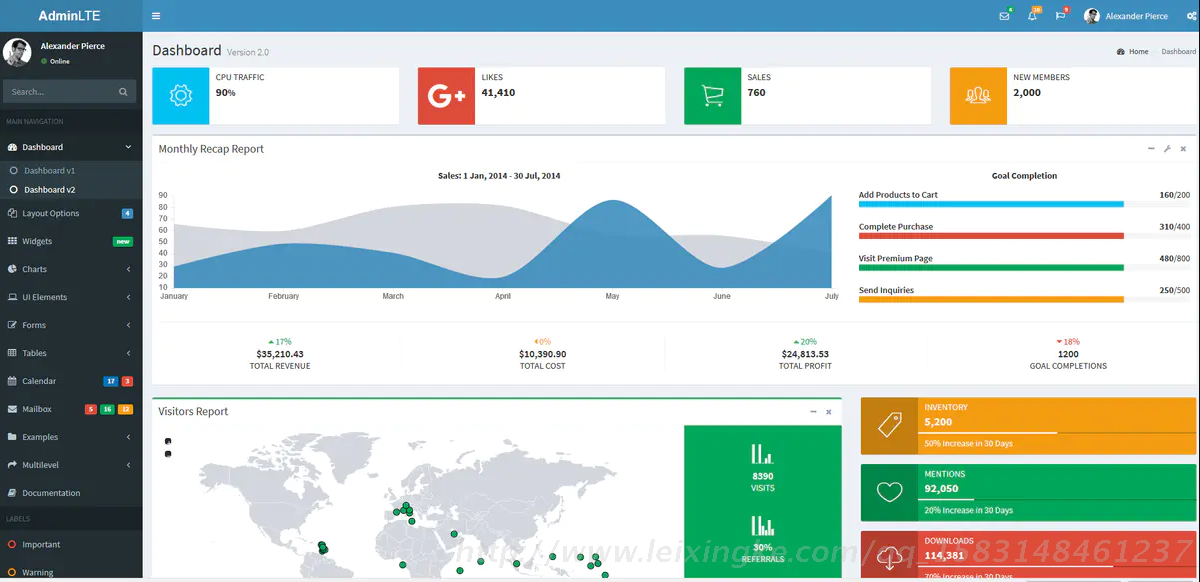
Task: Click the sidebar Search input field
Action: pyautogui.click(x=60, y=92)
